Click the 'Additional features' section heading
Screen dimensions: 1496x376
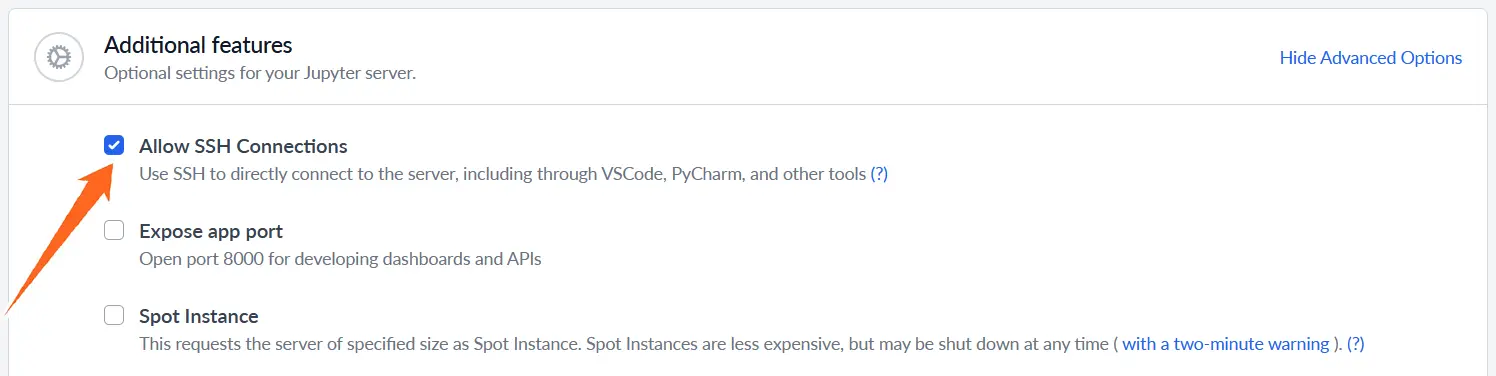click(198, 45)
